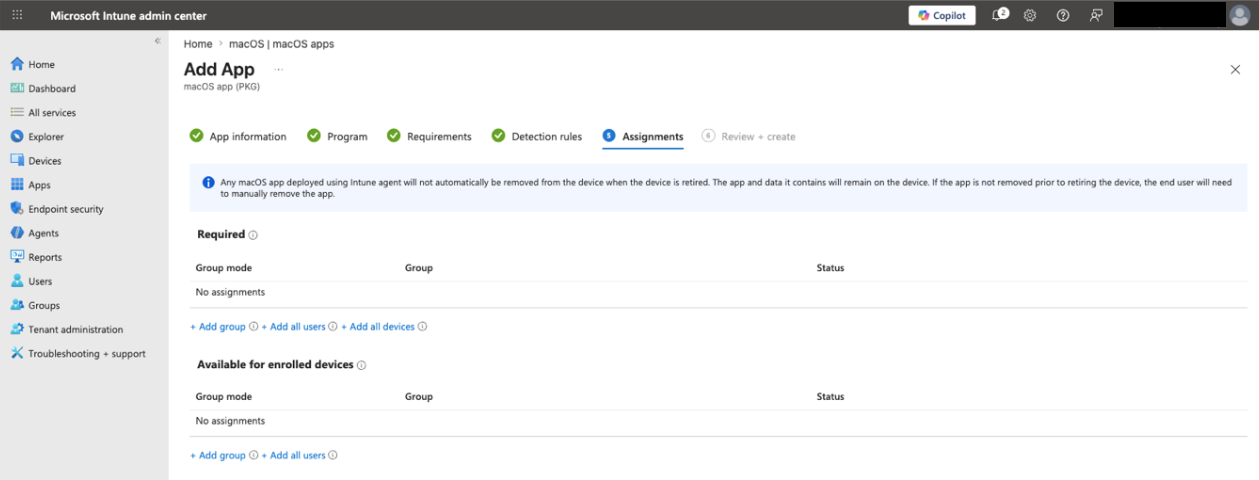Click the Tenant administration sidebar label

click(x=76, y=329)
